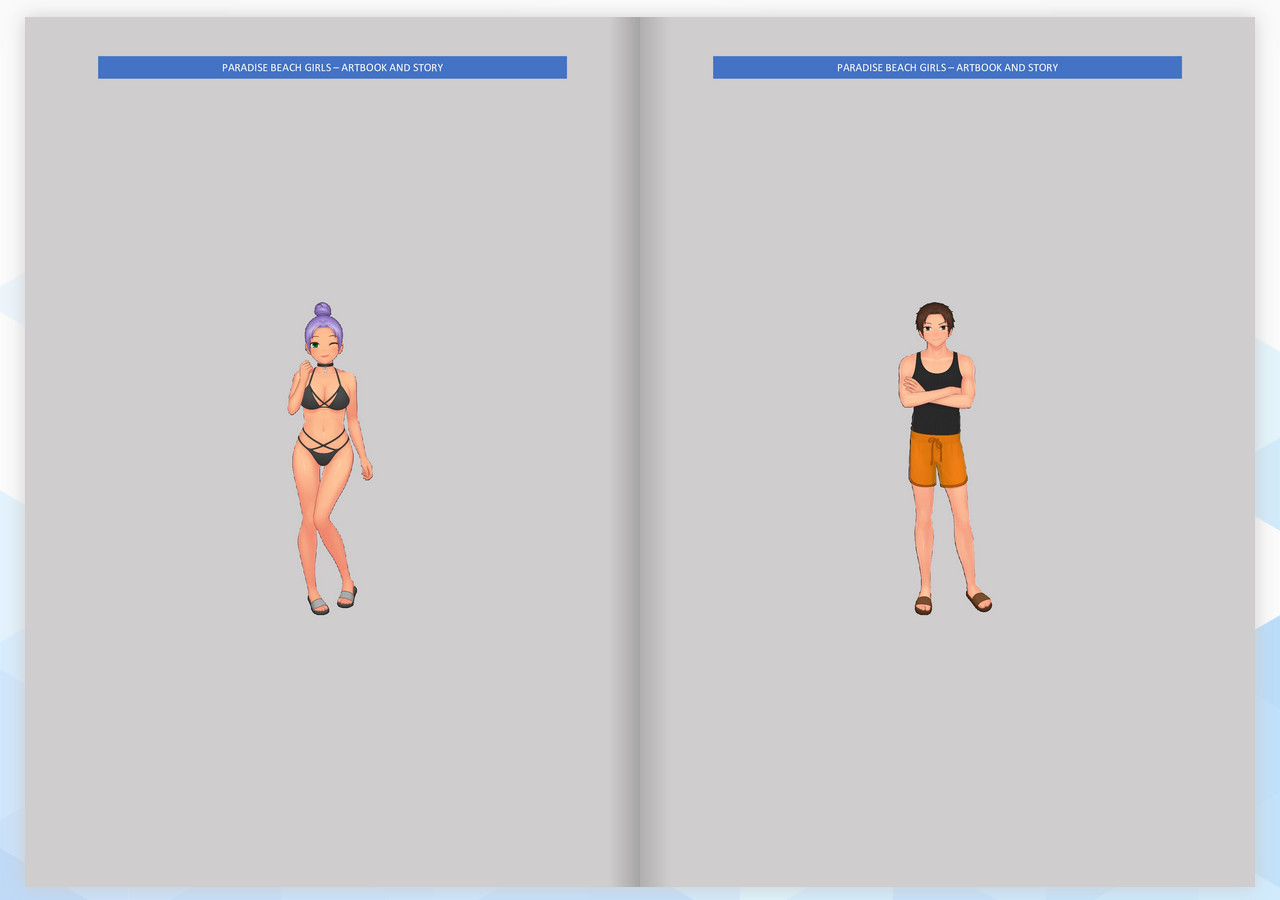Click the man's brown hair
Image resolution: width=1280 pixels, height=900 pixels.
click(935, 314)
